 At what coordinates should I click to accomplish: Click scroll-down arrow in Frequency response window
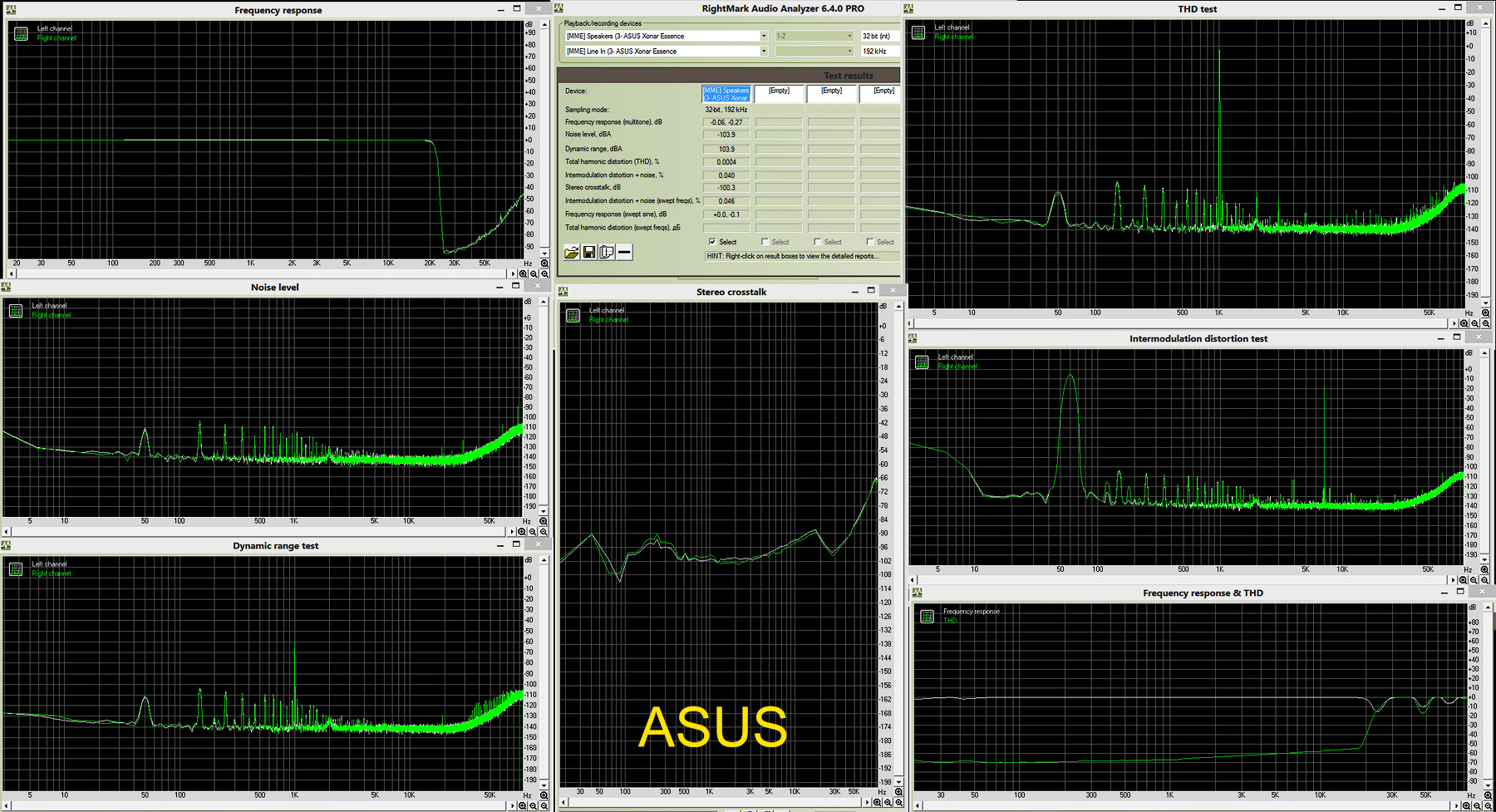click(x=544, y=253)
